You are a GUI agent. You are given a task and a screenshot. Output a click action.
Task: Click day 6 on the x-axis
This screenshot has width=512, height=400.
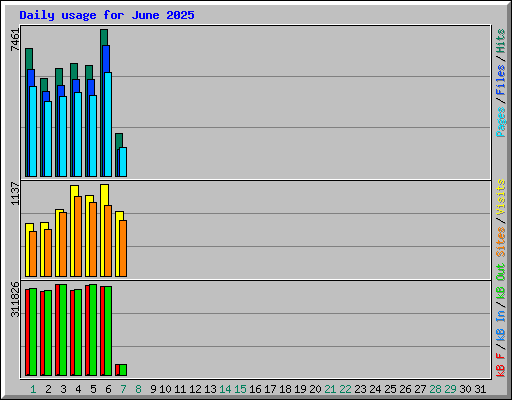[x=108, y=389]
